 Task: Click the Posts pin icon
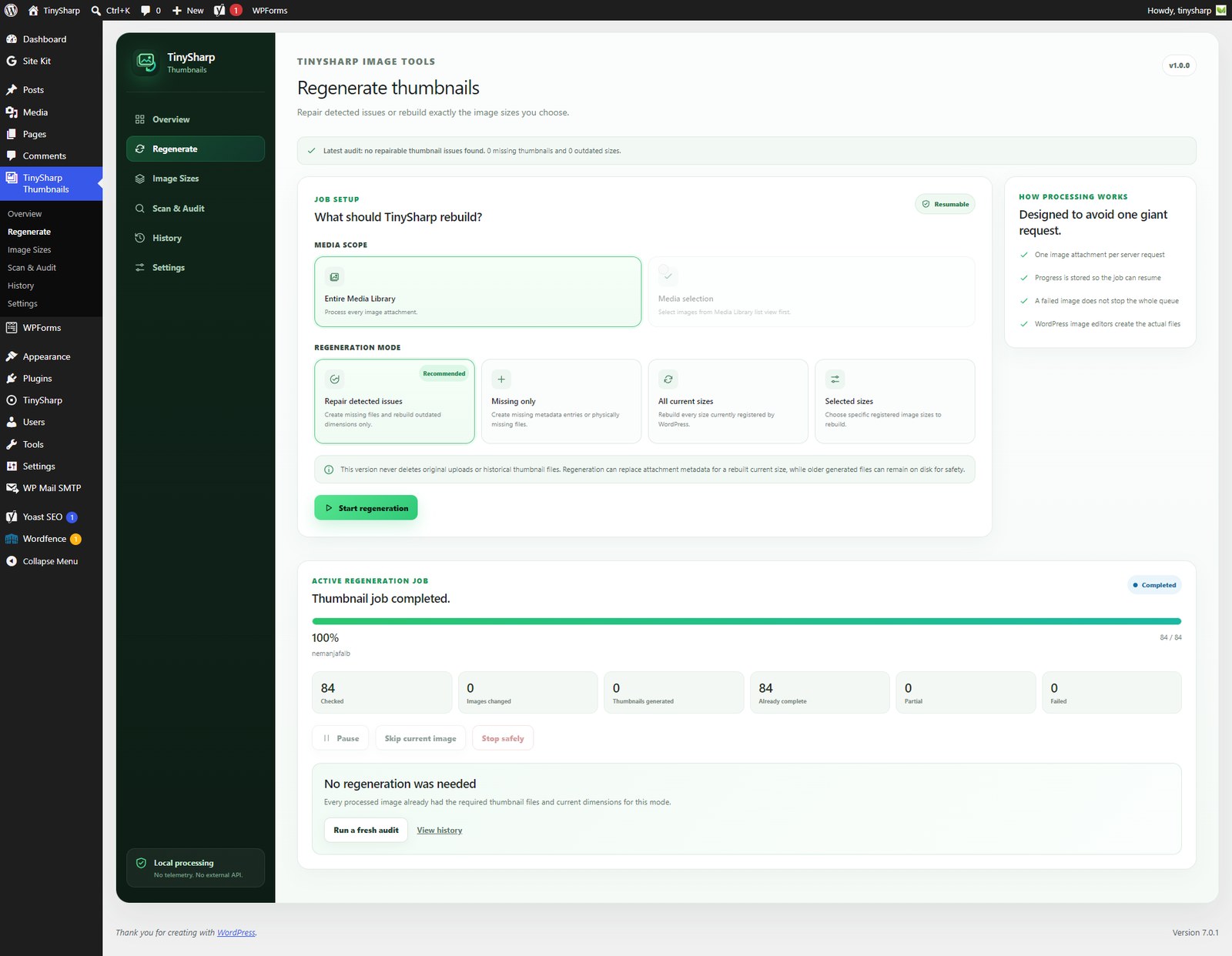click(12, 90)
